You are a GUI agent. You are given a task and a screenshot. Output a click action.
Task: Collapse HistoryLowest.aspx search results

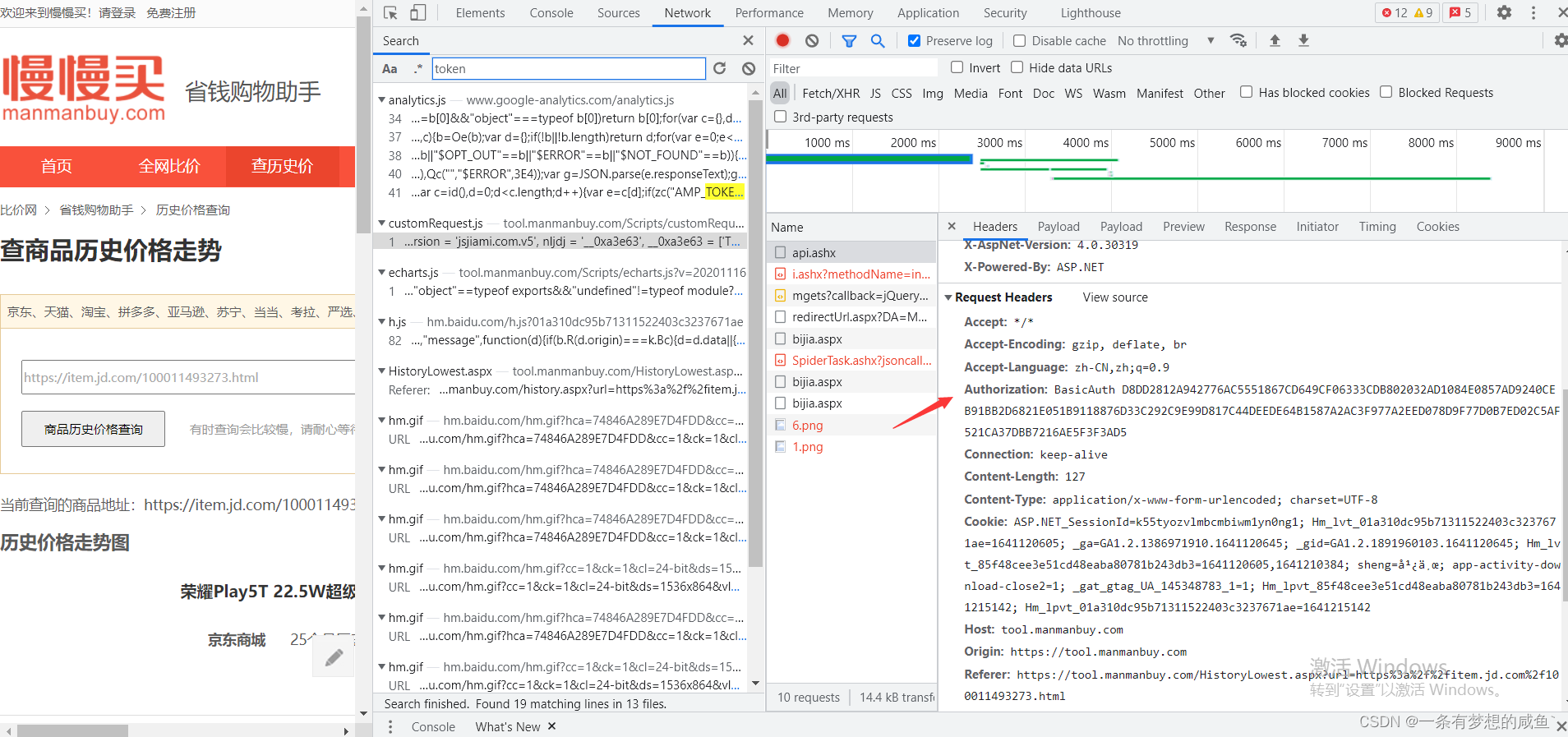381,371
